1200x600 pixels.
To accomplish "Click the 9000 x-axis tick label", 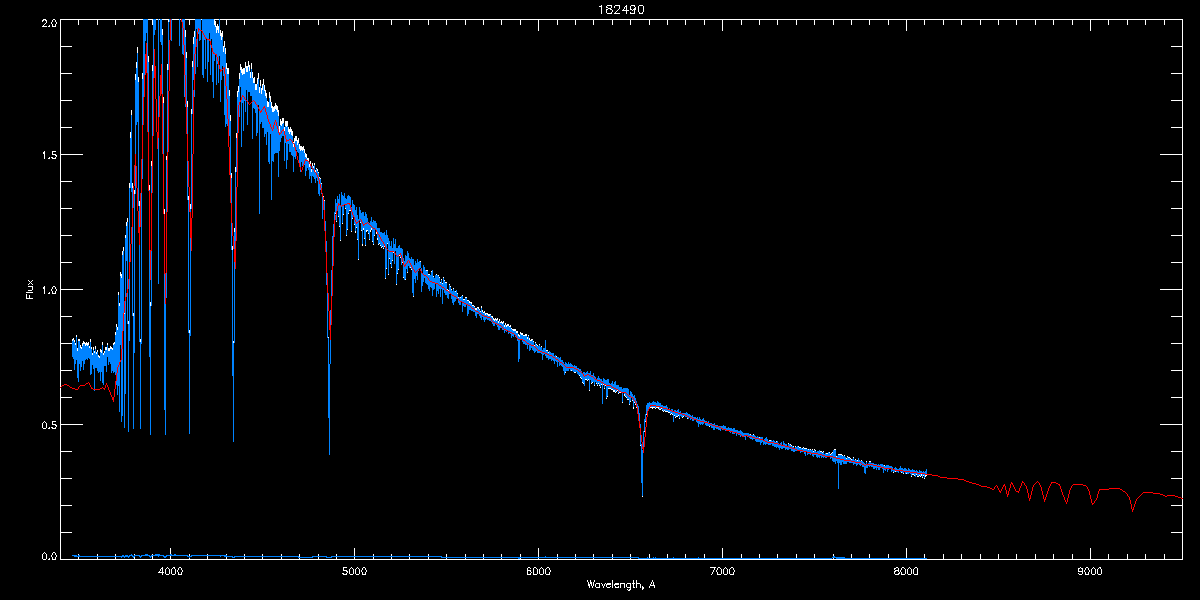I will pyautogui.click(x=1090, y=571).
